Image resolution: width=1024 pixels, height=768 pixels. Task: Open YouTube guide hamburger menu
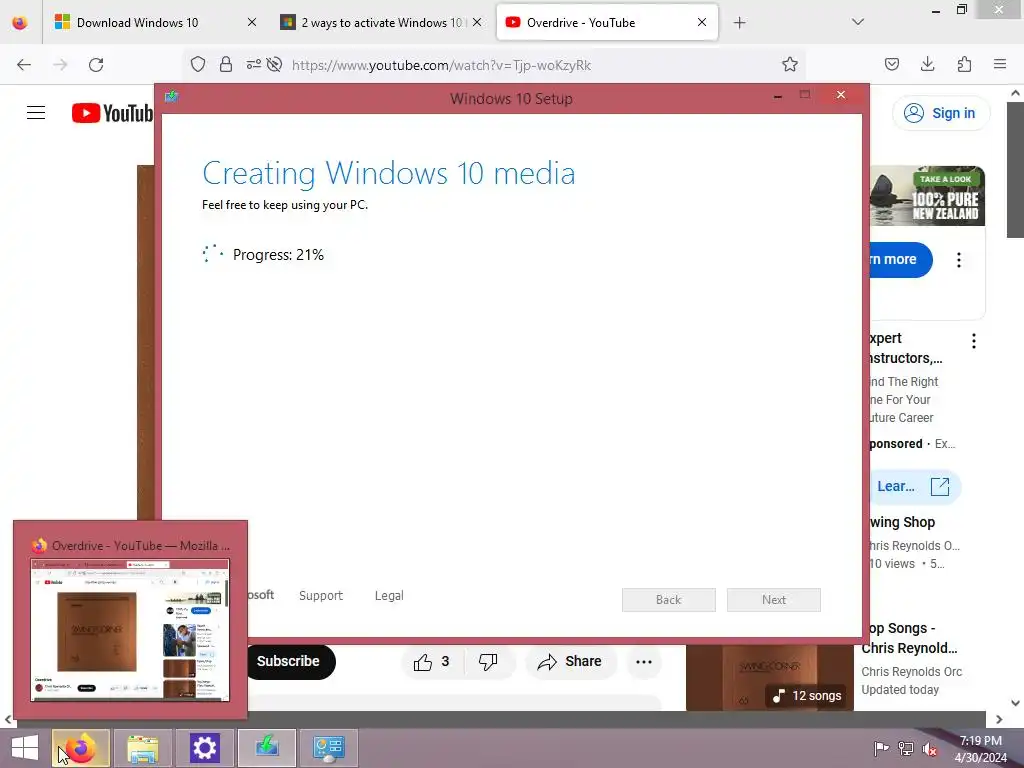pos(36,113)
